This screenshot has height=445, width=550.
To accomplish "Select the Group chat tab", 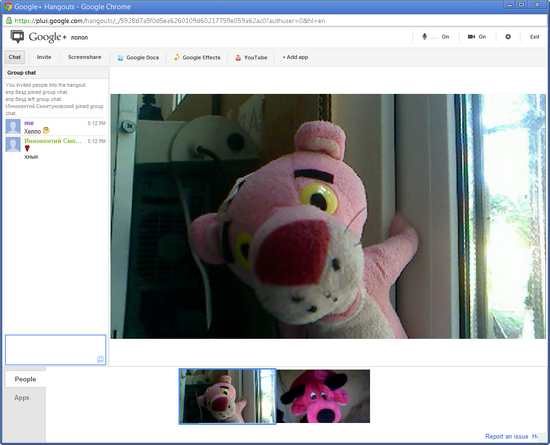I will (21, 73).
